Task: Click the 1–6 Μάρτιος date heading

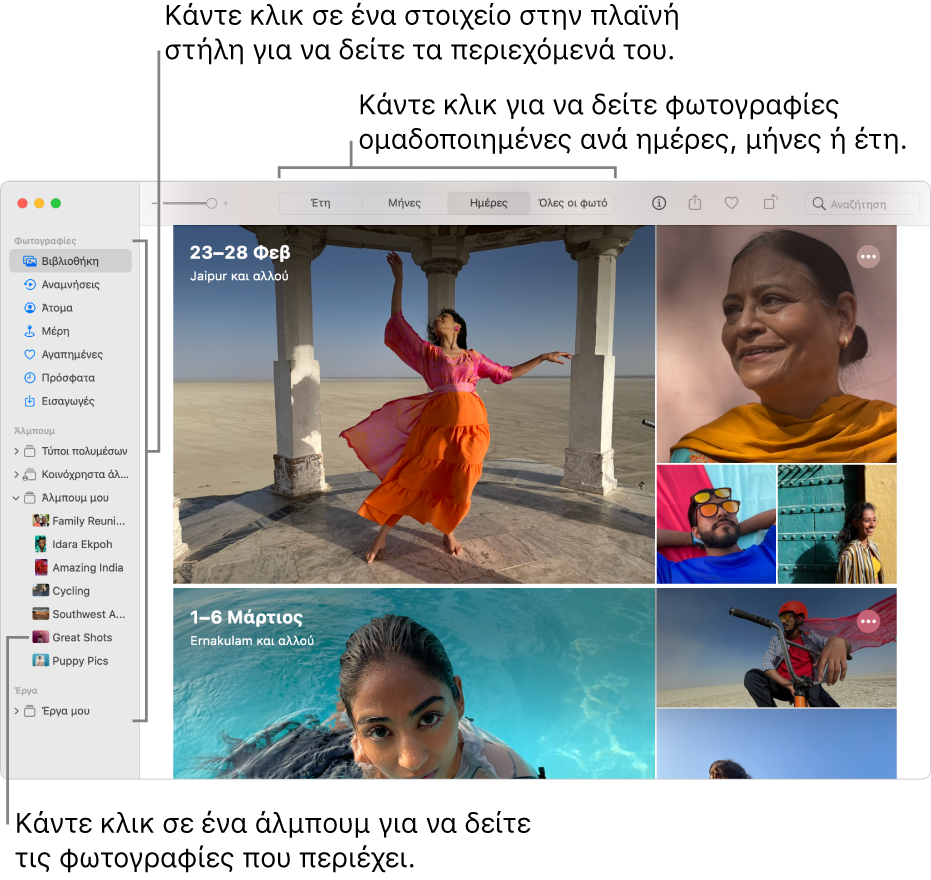Action: coord(246,618)
